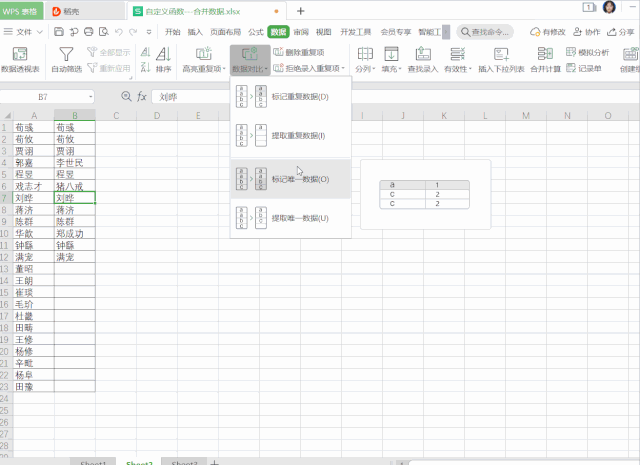Click the fx insert function icon
This screenshot has height=465, width=640.
(142, 97)
